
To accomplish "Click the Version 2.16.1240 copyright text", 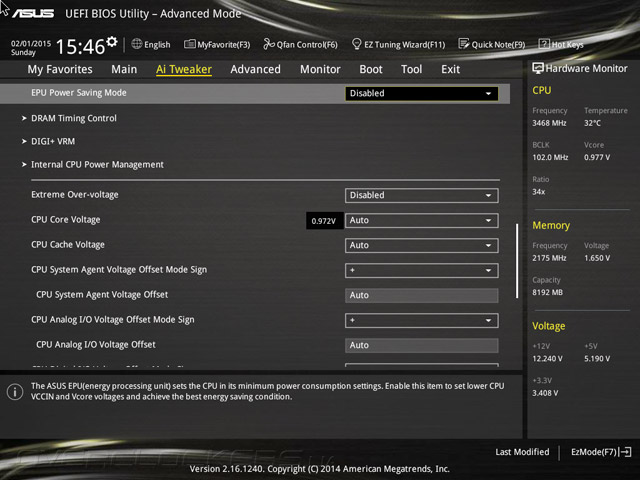I will point(320,469).
